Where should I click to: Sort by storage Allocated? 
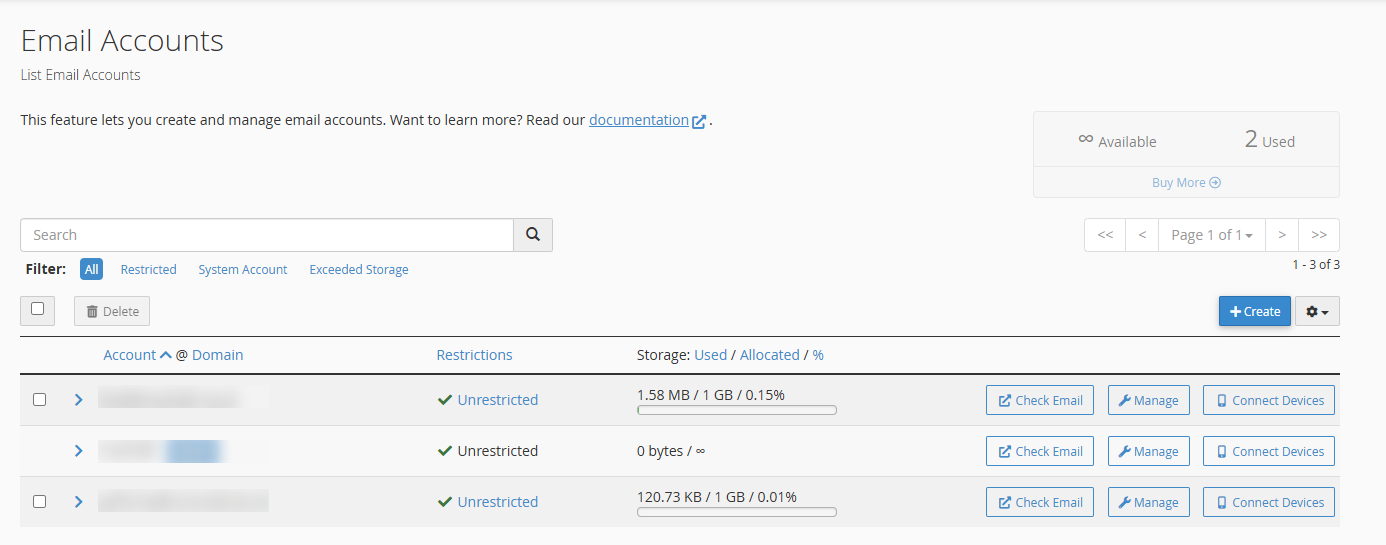pos(770,355)
